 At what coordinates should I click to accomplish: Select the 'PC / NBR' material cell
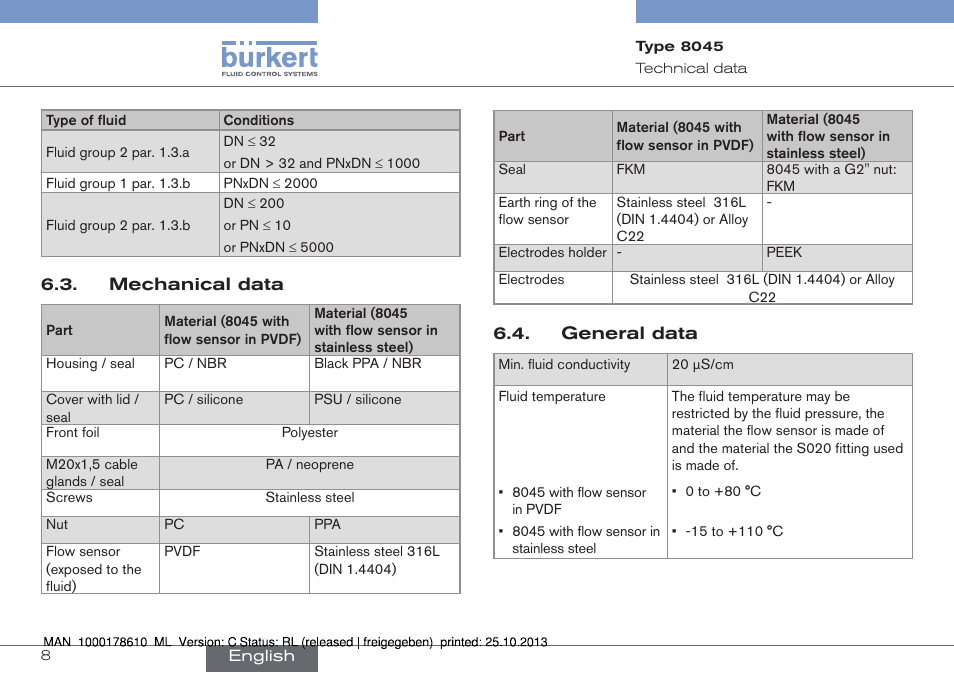(x=234, y=373)
